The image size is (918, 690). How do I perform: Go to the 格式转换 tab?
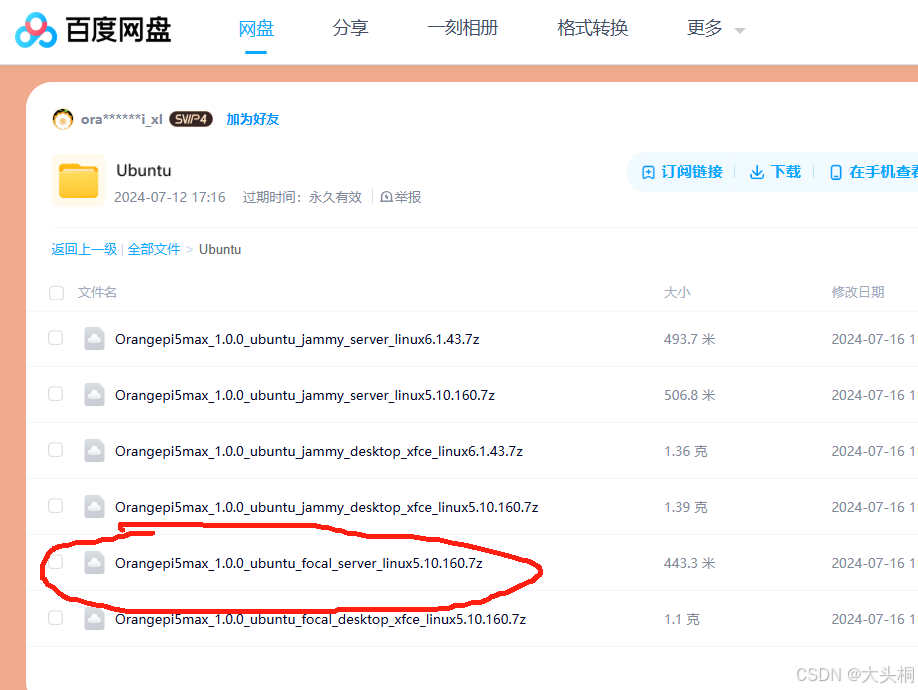tap(592, 28)
